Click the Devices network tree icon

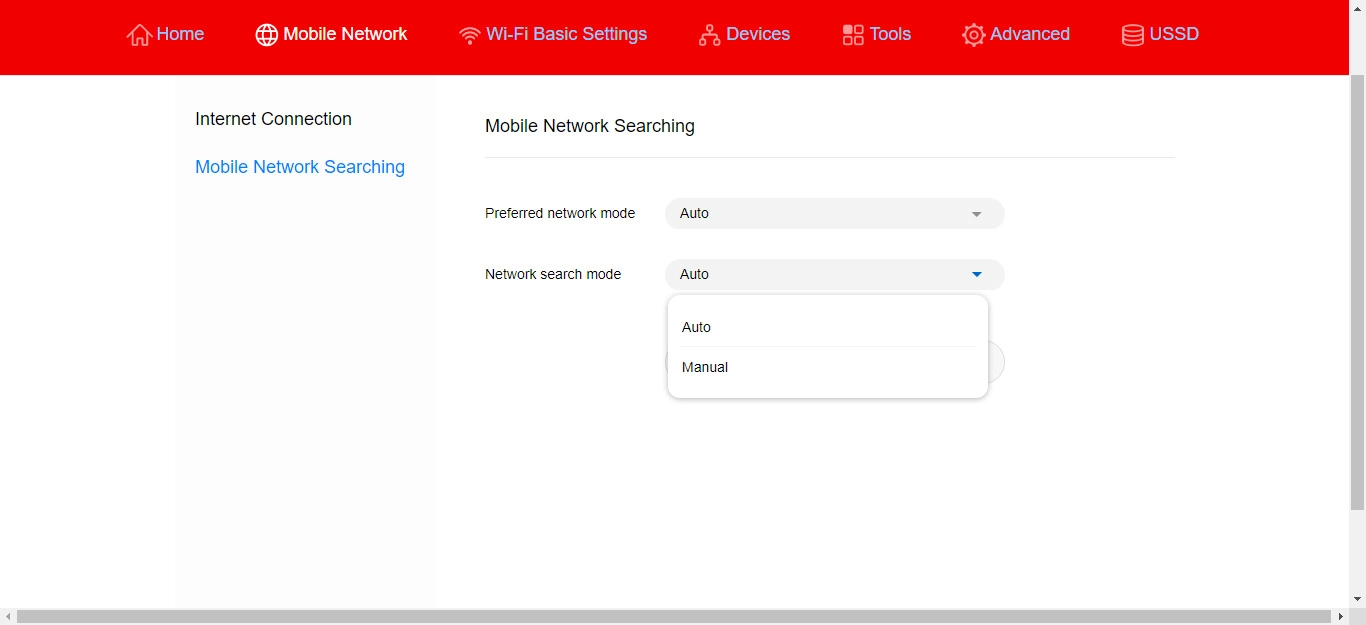click(x=709, y=35)
